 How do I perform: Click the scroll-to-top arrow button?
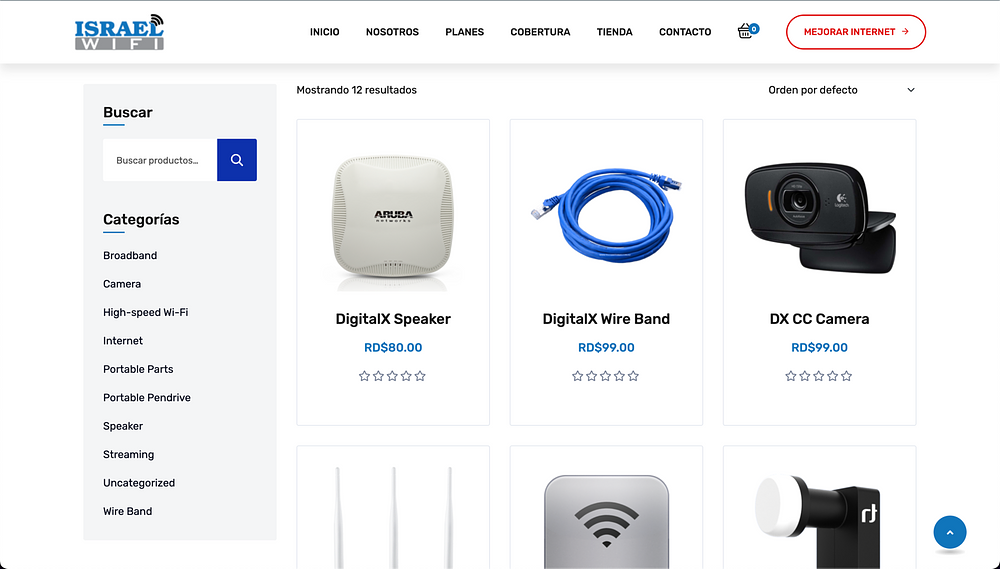(950, 532)
